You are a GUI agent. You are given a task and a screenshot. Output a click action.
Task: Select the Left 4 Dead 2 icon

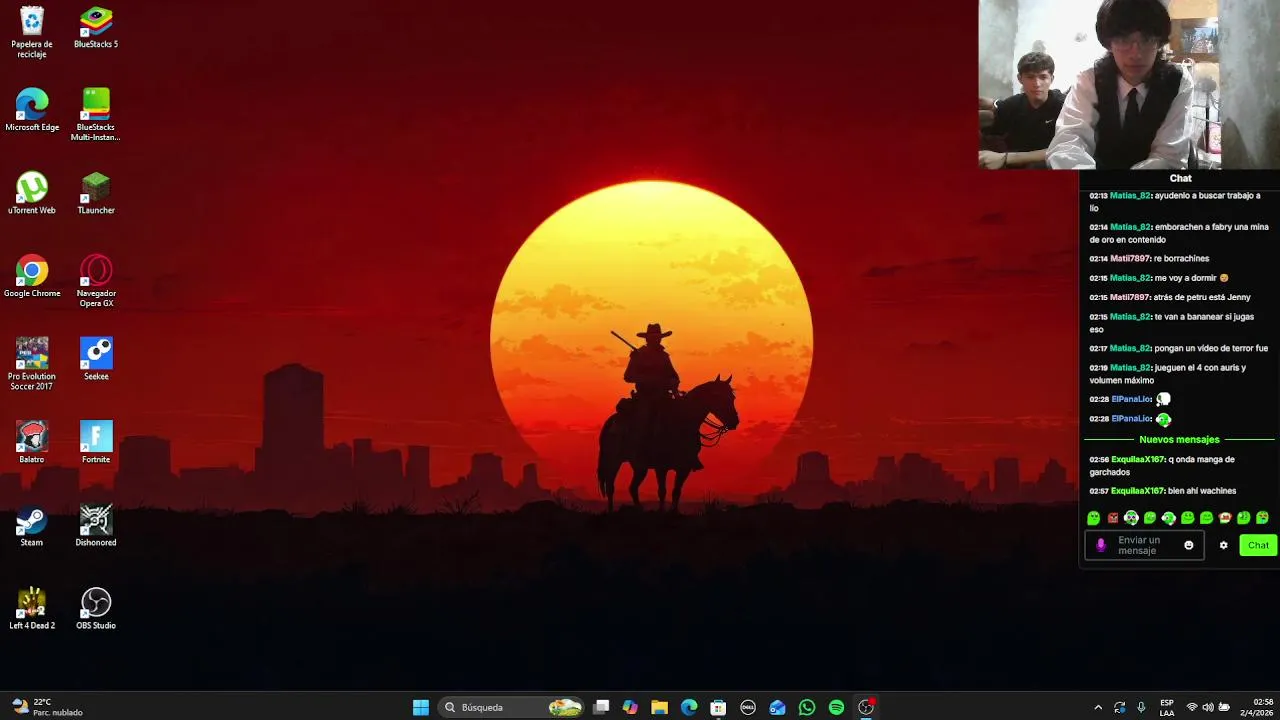(x=32, y=608)
